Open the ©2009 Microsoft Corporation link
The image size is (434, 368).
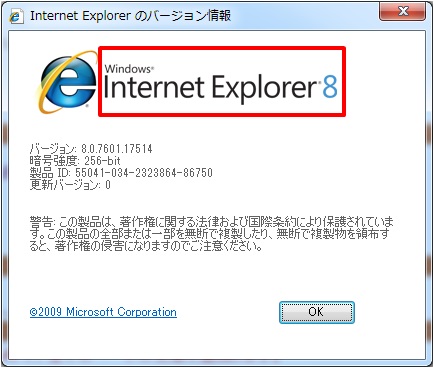coord(103,312)
